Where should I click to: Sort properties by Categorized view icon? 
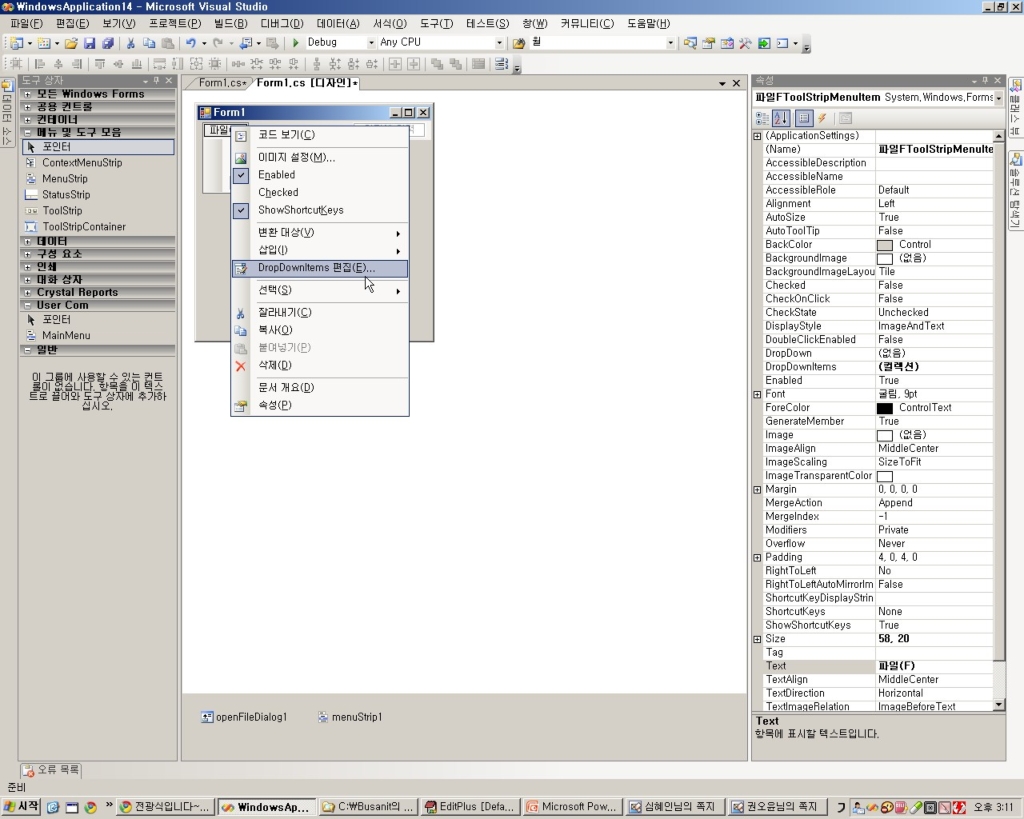[x=762, y=118]
